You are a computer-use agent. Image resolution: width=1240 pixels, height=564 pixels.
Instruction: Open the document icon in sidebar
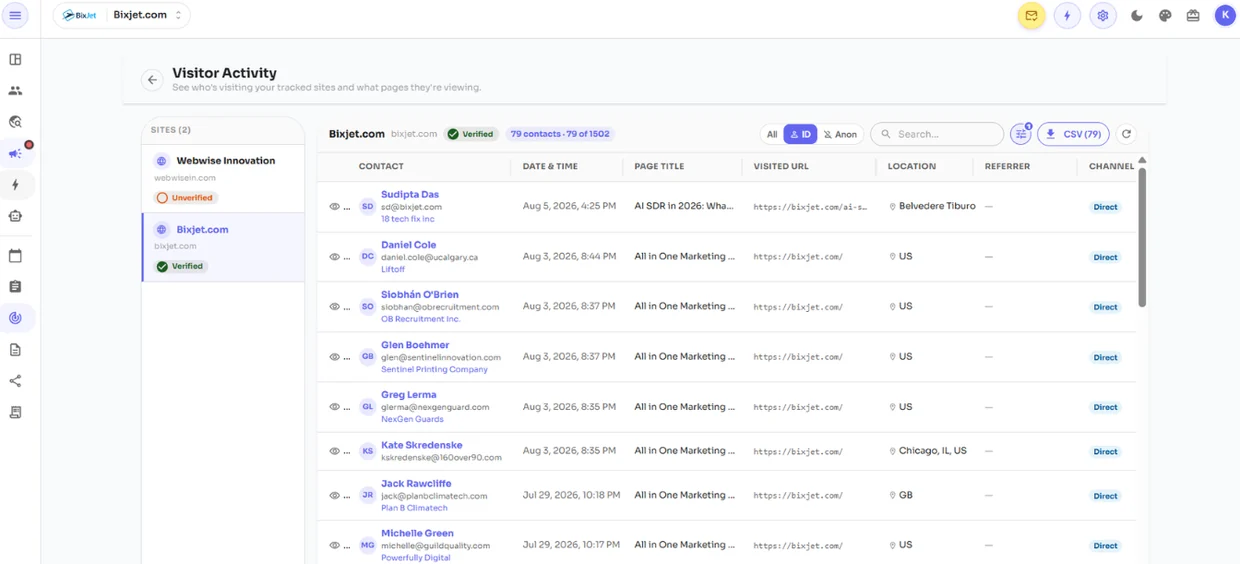[15, 350]
